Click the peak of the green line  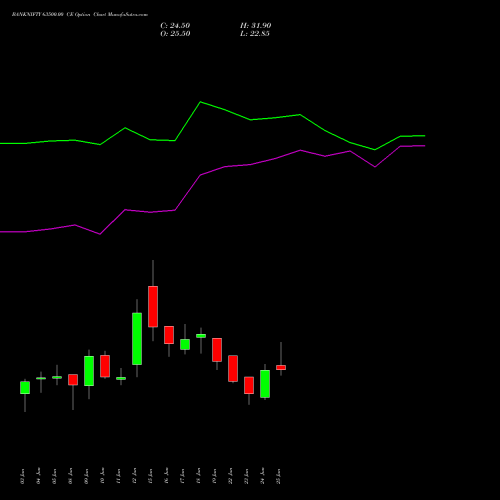(200, 102)
